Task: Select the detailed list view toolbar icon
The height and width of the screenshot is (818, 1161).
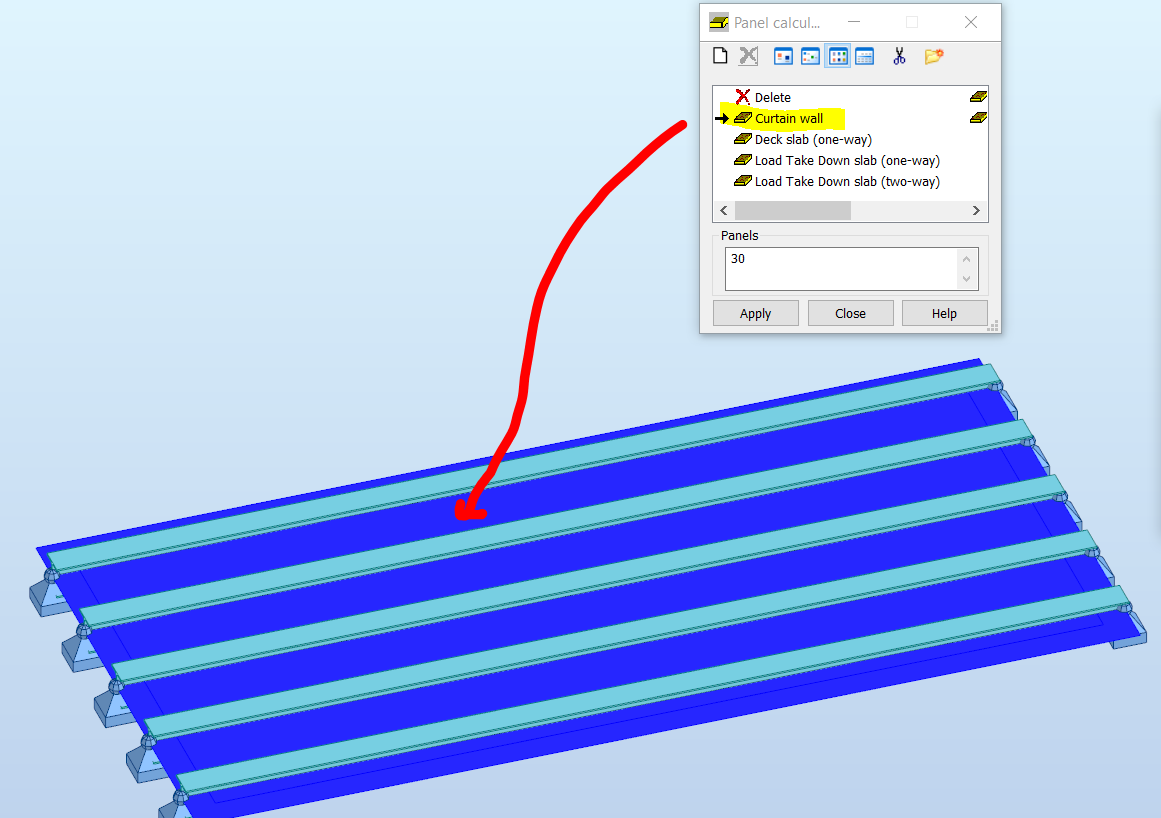Action: coord(864,55)
